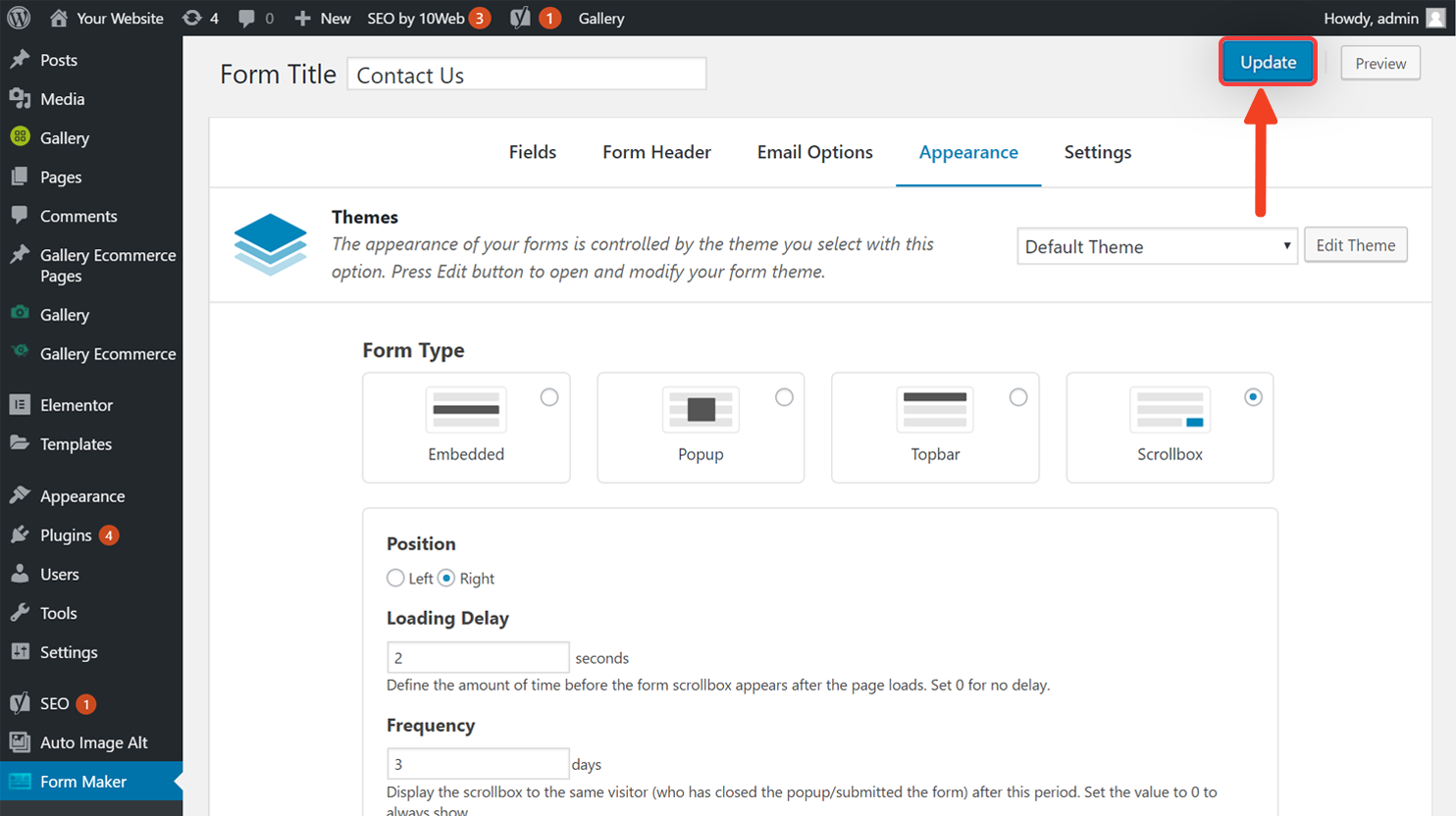Click the admin avatar in the top bar

(1435, 18)
